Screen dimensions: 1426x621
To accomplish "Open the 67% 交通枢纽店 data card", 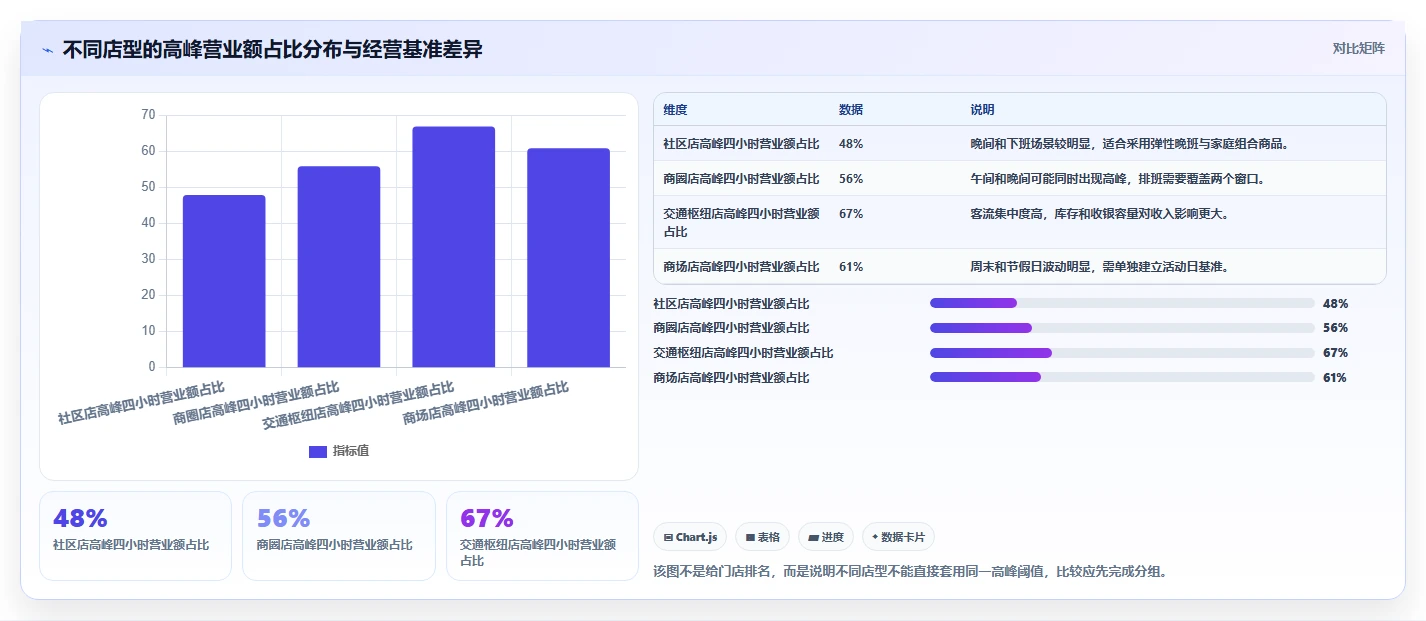I will coord(542,536).
